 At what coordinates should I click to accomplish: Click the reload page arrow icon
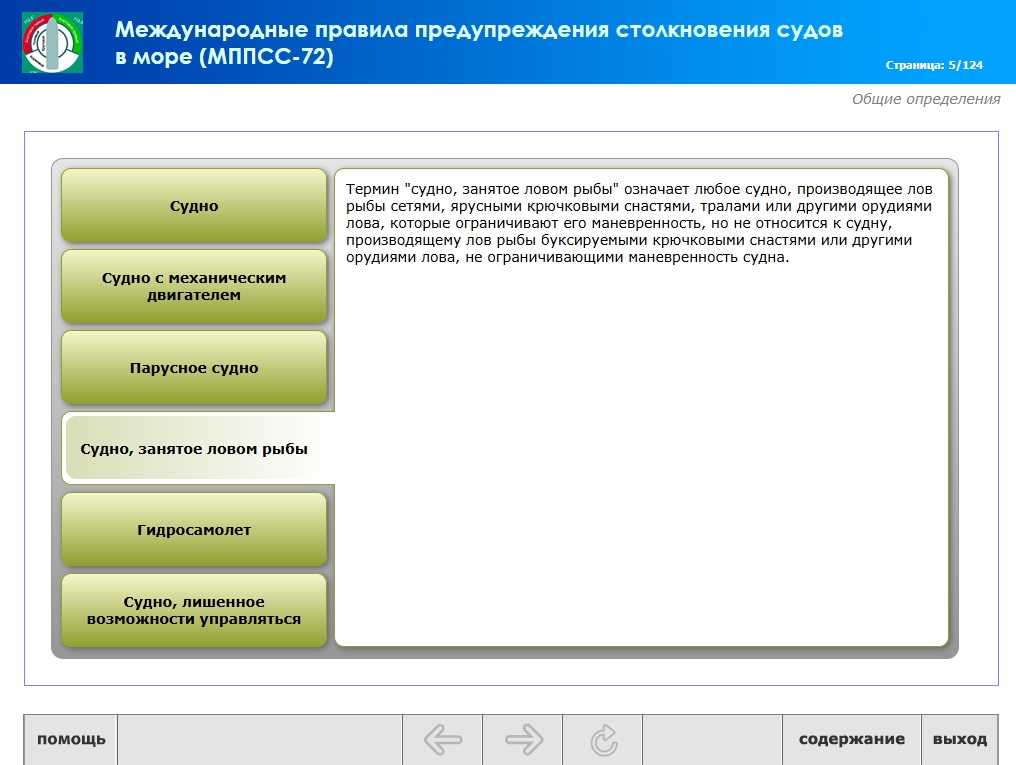click(x=603, y=739)
